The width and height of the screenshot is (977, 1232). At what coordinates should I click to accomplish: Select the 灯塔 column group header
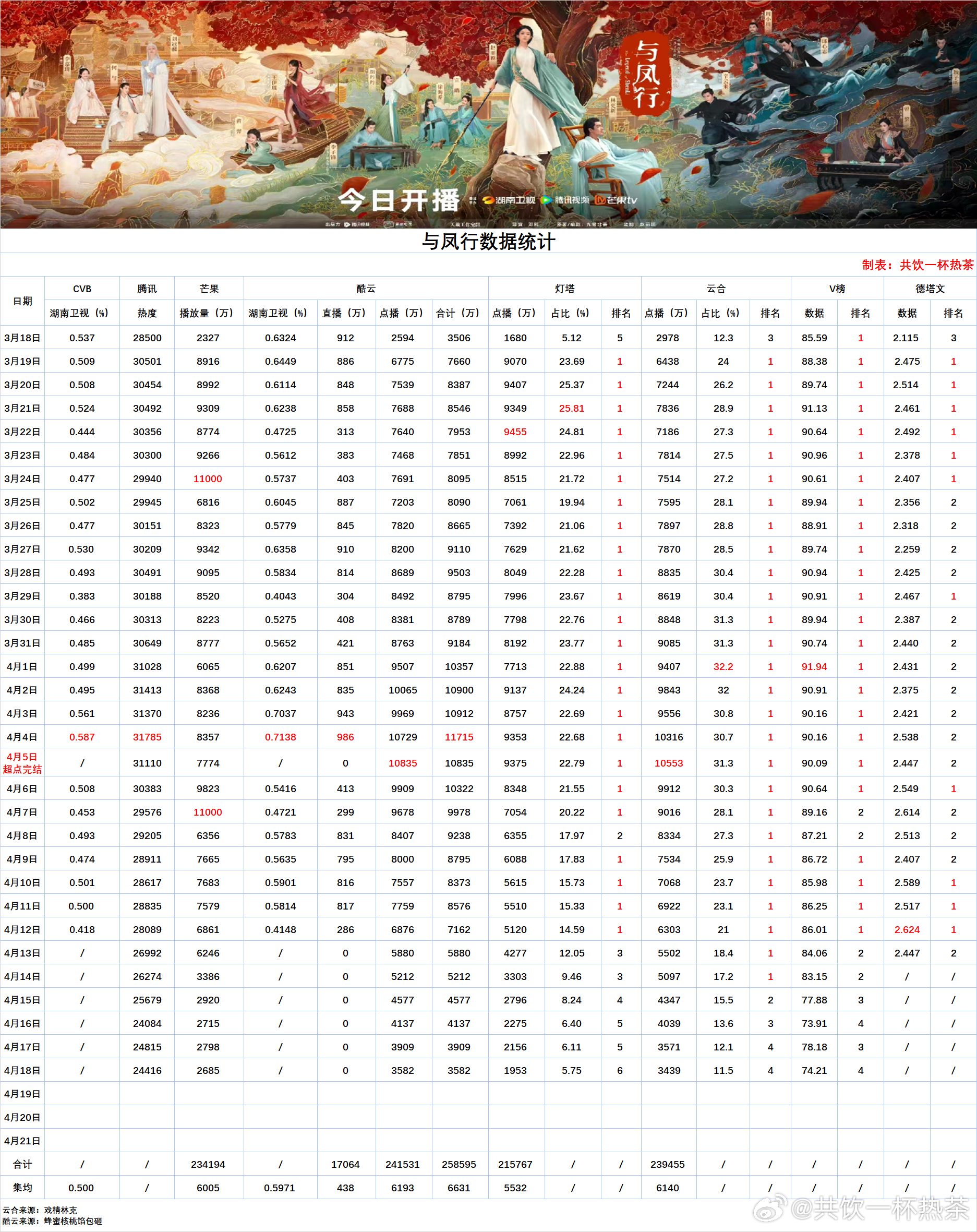pos(564,289)
